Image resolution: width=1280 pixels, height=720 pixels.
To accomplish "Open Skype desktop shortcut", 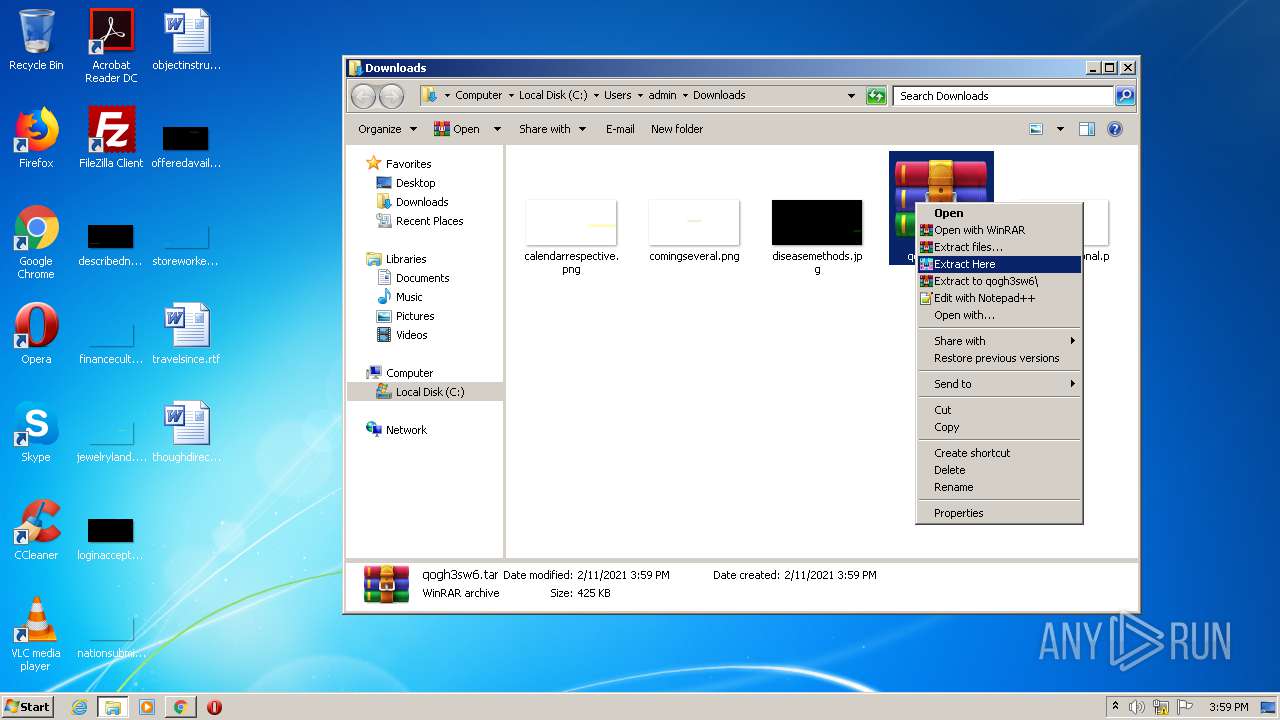I will [x=36, y=432].
